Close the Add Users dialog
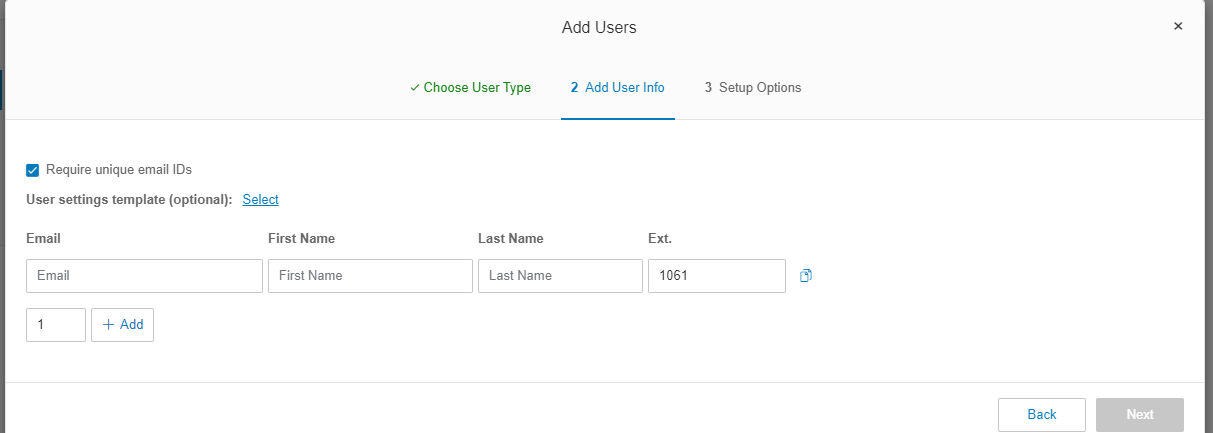This screenshot has width=1213, height=433. (x=1178, y=26)
